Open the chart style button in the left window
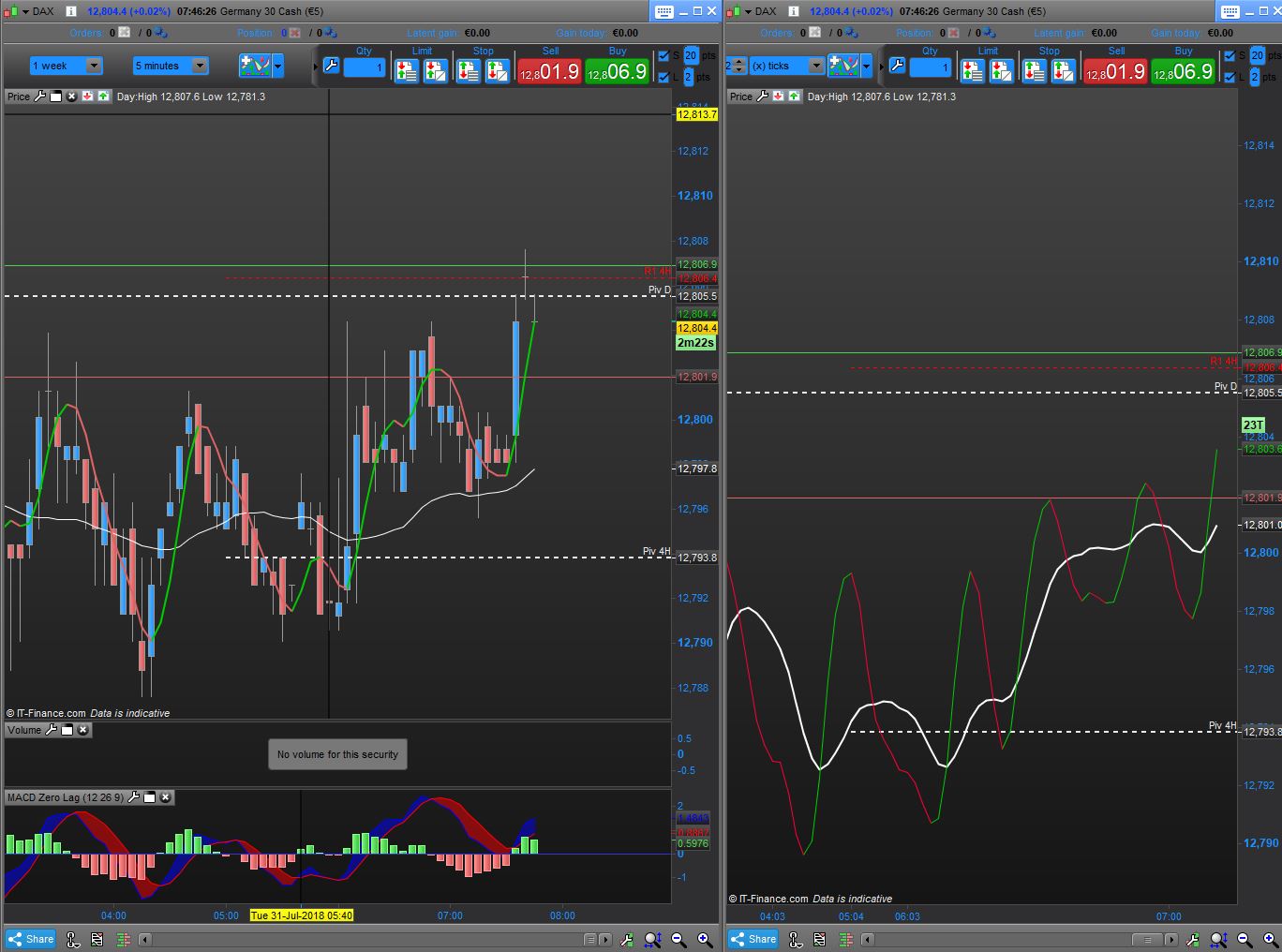The width and height of the screenshot is (1282, 952). coord(255,66)
